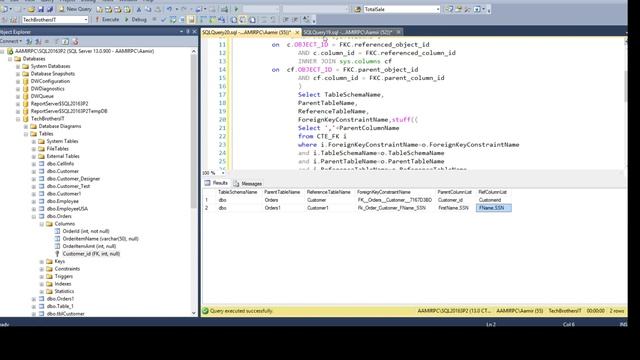
Task: Expand the System Databases node
Action: click(18, 66)
